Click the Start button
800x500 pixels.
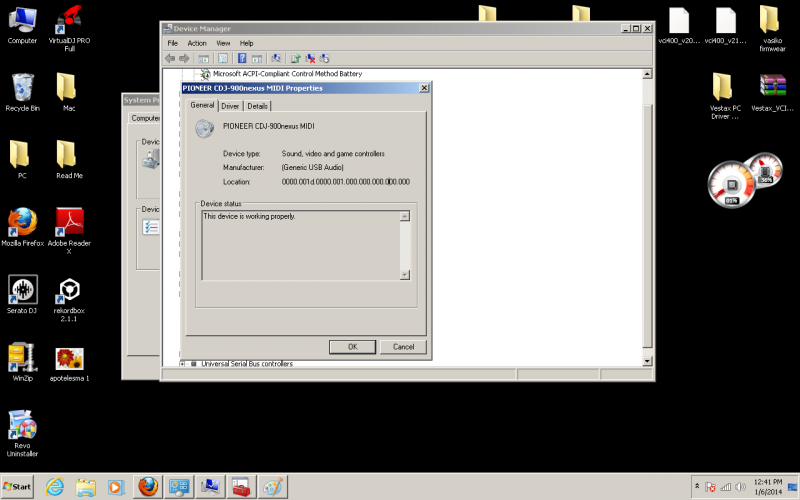point(17,487)
